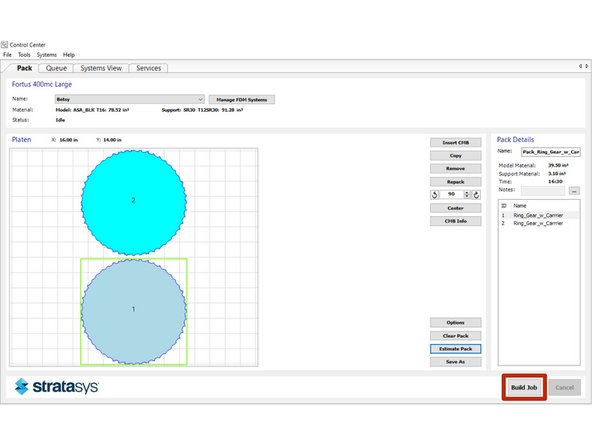Open pack Options
The image size is (592, 444).
[456, 322]
